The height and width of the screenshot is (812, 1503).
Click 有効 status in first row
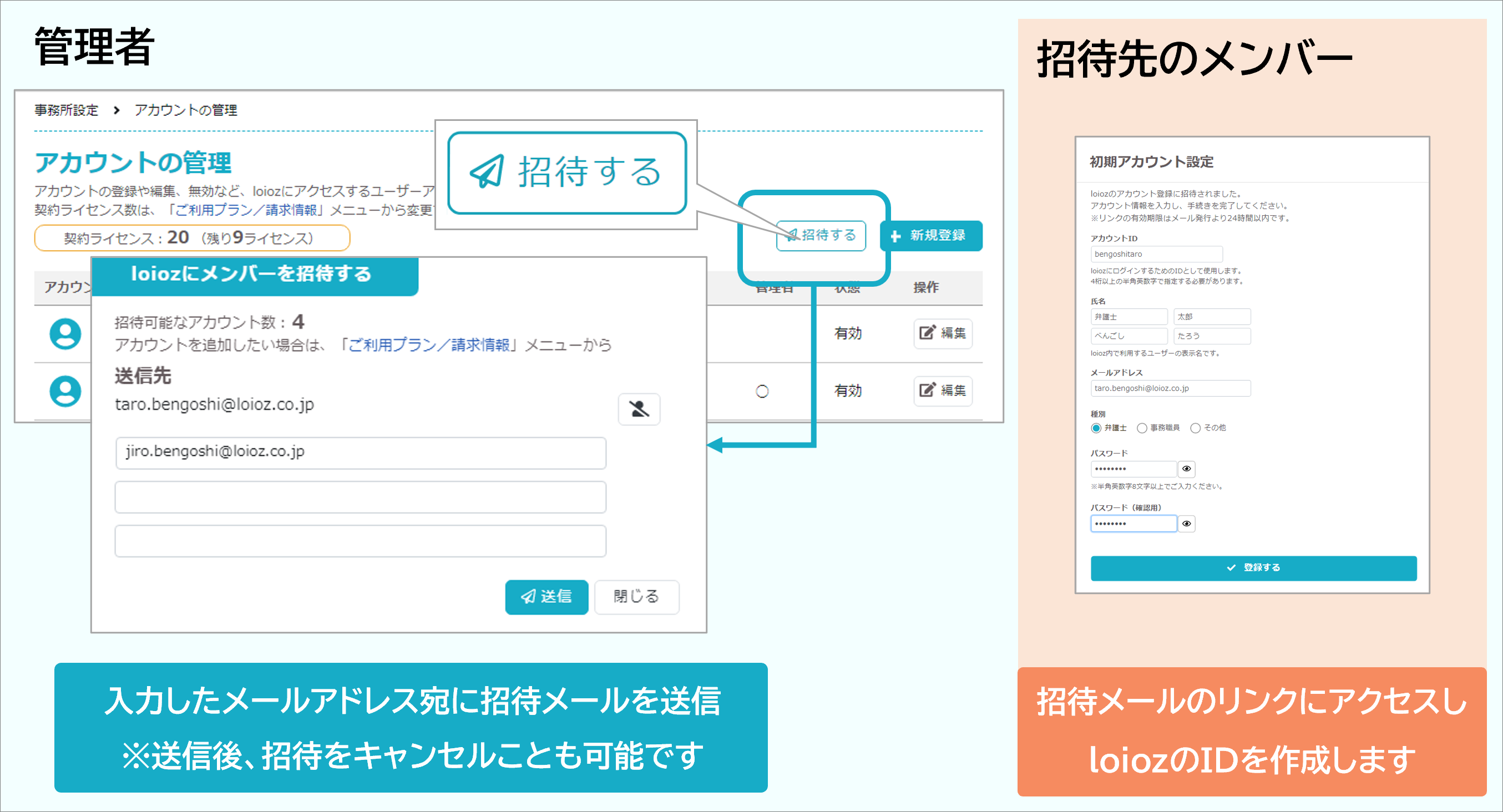848,334
